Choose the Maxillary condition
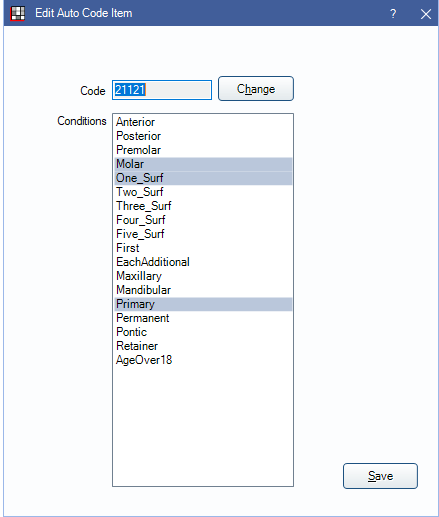Viewport: 439px width, 517px height. [x=203, y=276]
